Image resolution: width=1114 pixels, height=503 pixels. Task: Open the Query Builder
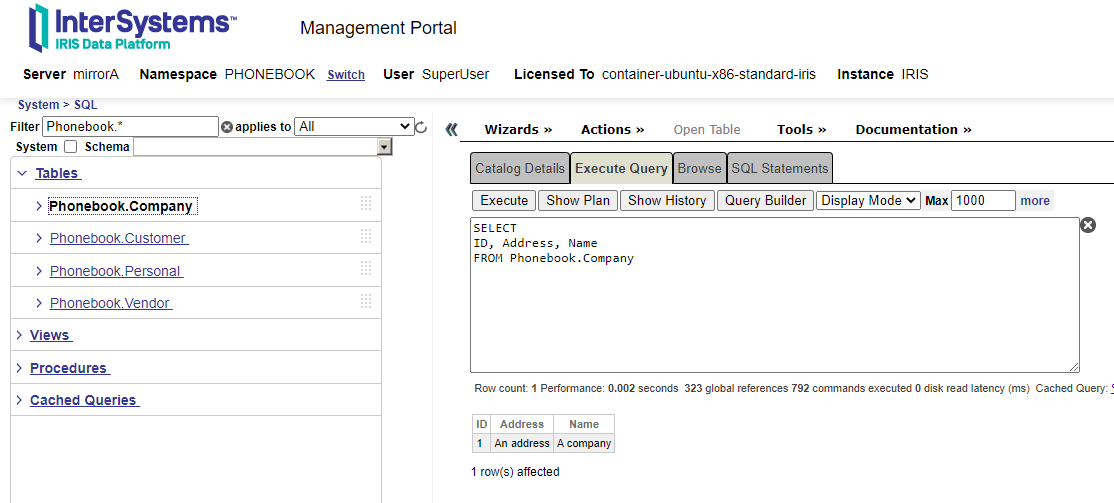pos(765,200)
